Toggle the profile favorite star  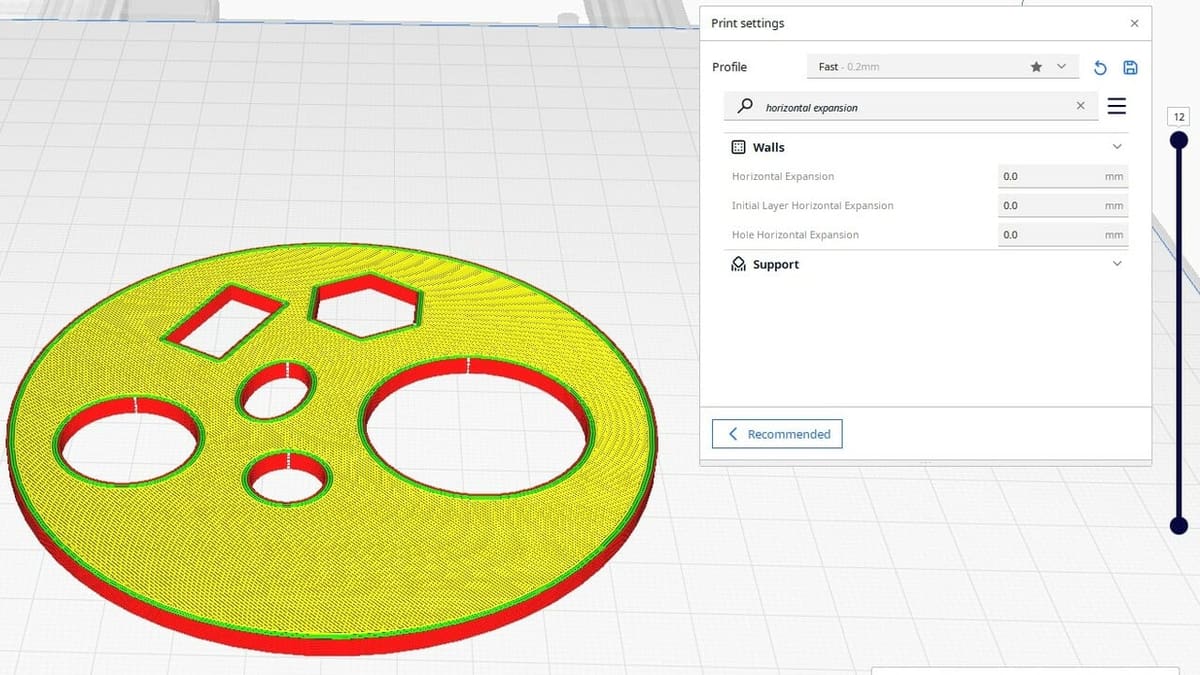click(x=1036, y=66)
